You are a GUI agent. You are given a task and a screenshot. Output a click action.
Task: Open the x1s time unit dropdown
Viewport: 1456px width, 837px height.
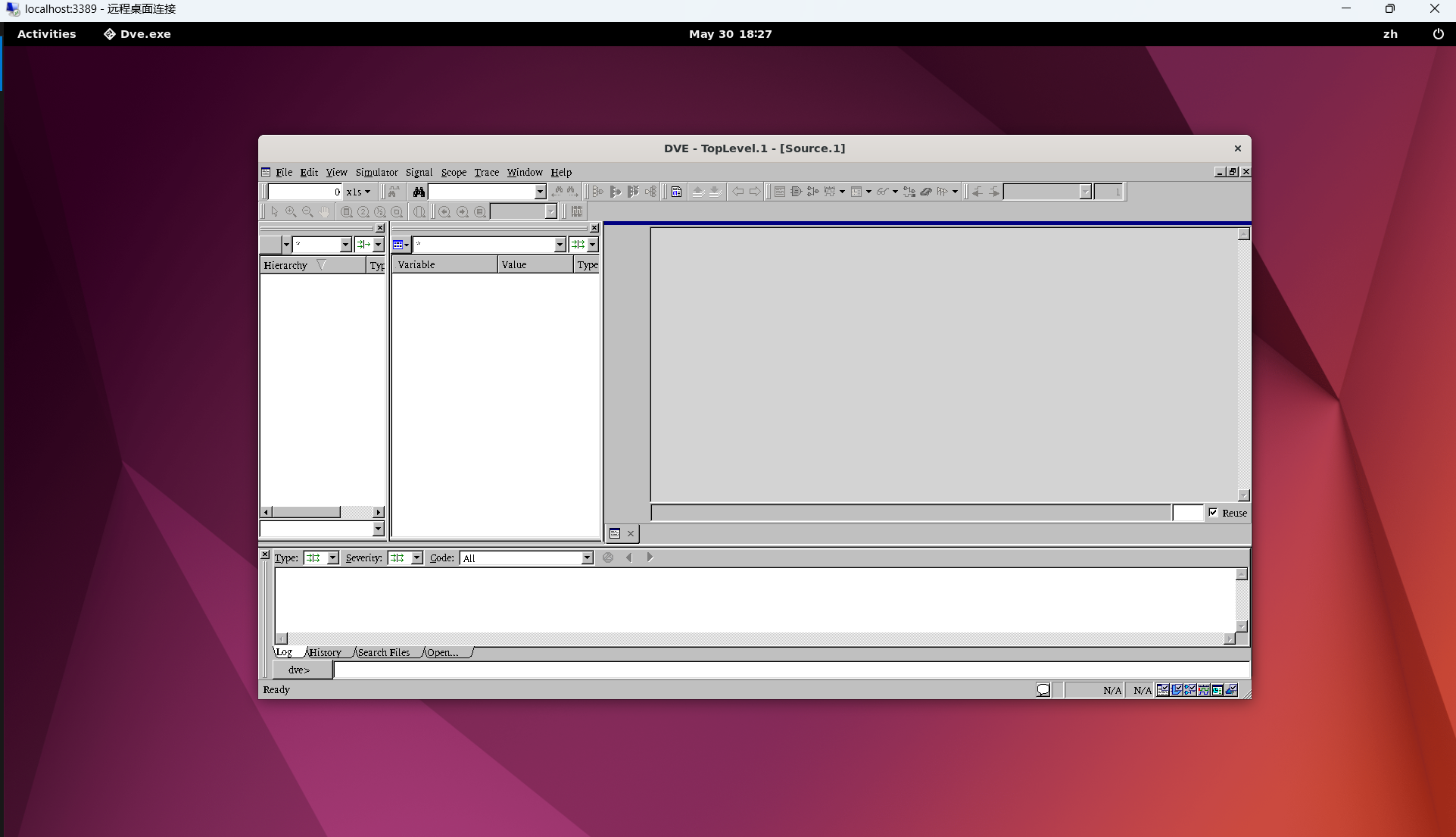coord(359,192)
